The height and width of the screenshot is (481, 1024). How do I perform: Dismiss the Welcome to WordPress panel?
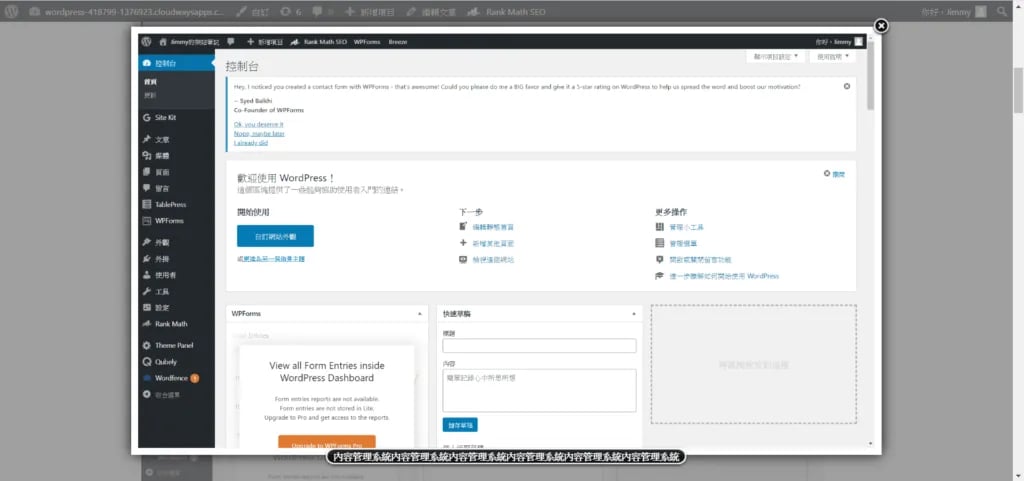835,174
